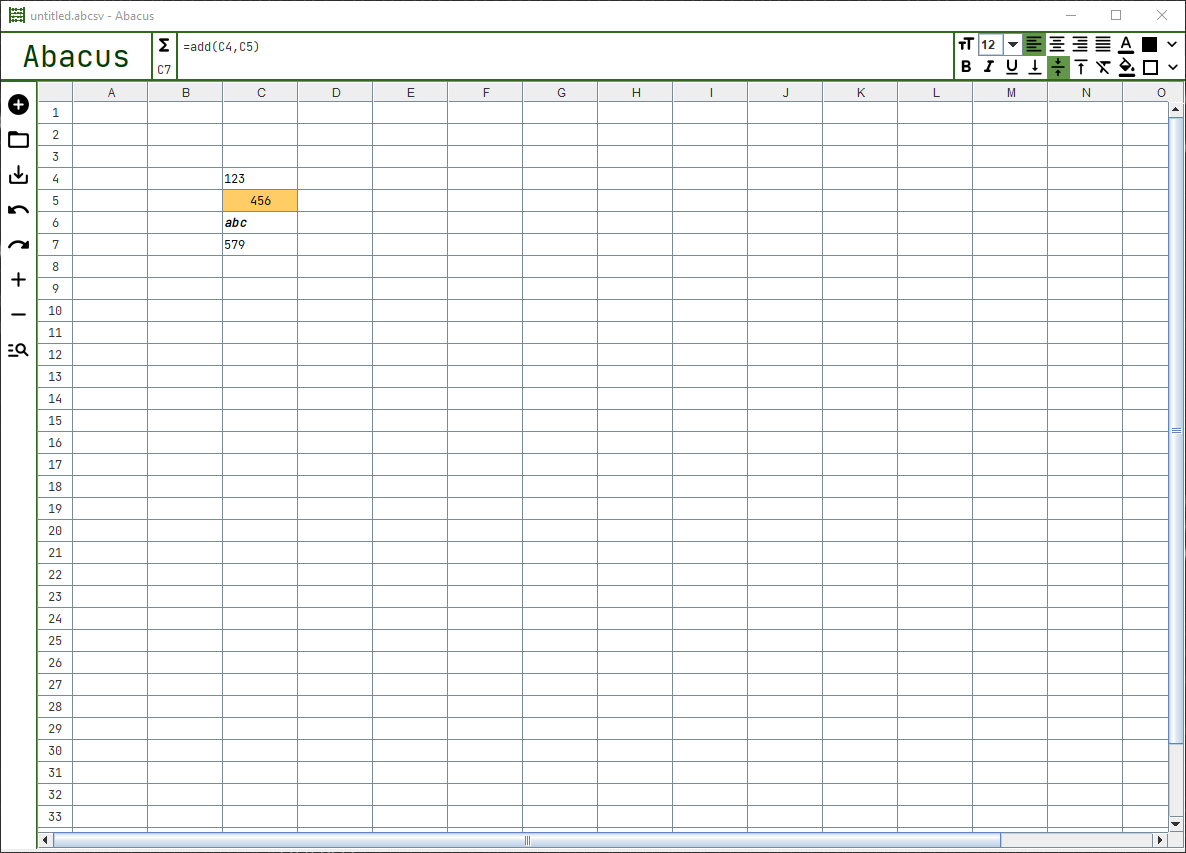The height and width of the screenshot is (853, 1186).
Task: Select the orange cell containing 456
Action: [x=260, y=200]
